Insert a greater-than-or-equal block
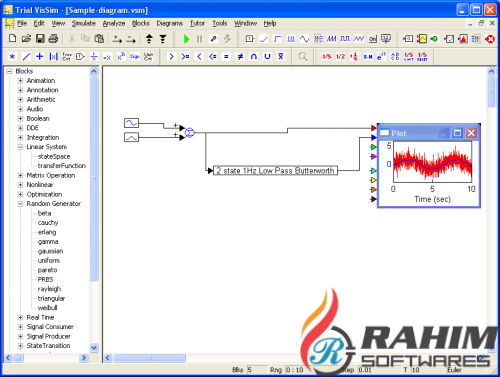 (185, 57)
